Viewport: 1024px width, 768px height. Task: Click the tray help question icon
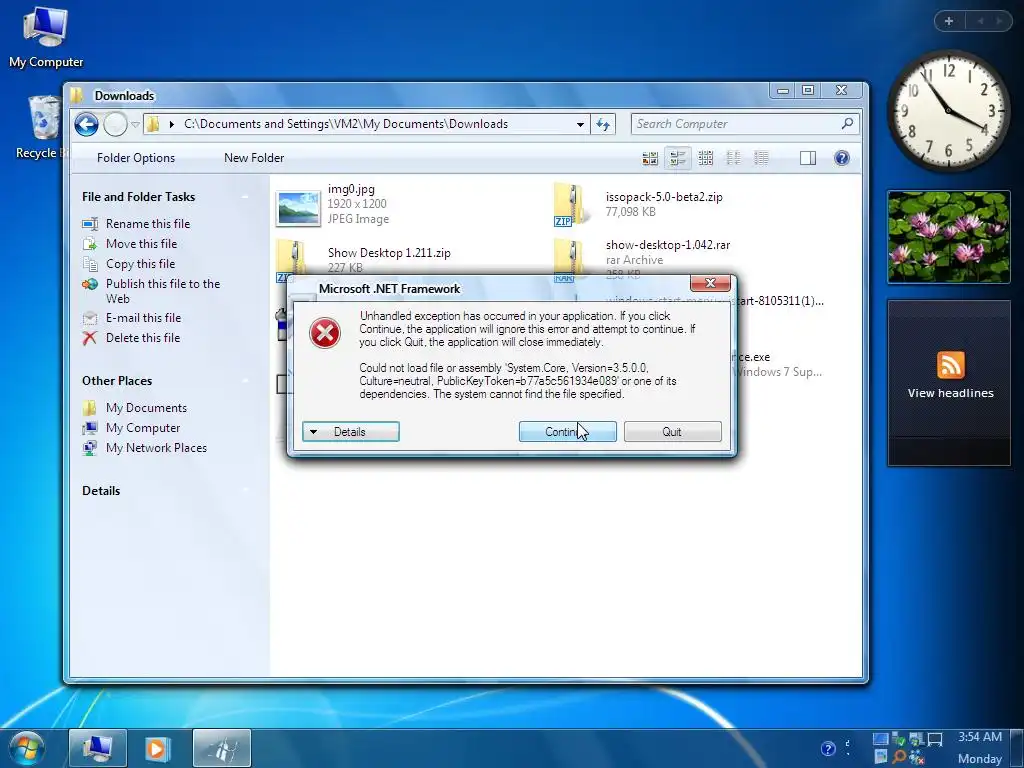click(x=828, y=748)
